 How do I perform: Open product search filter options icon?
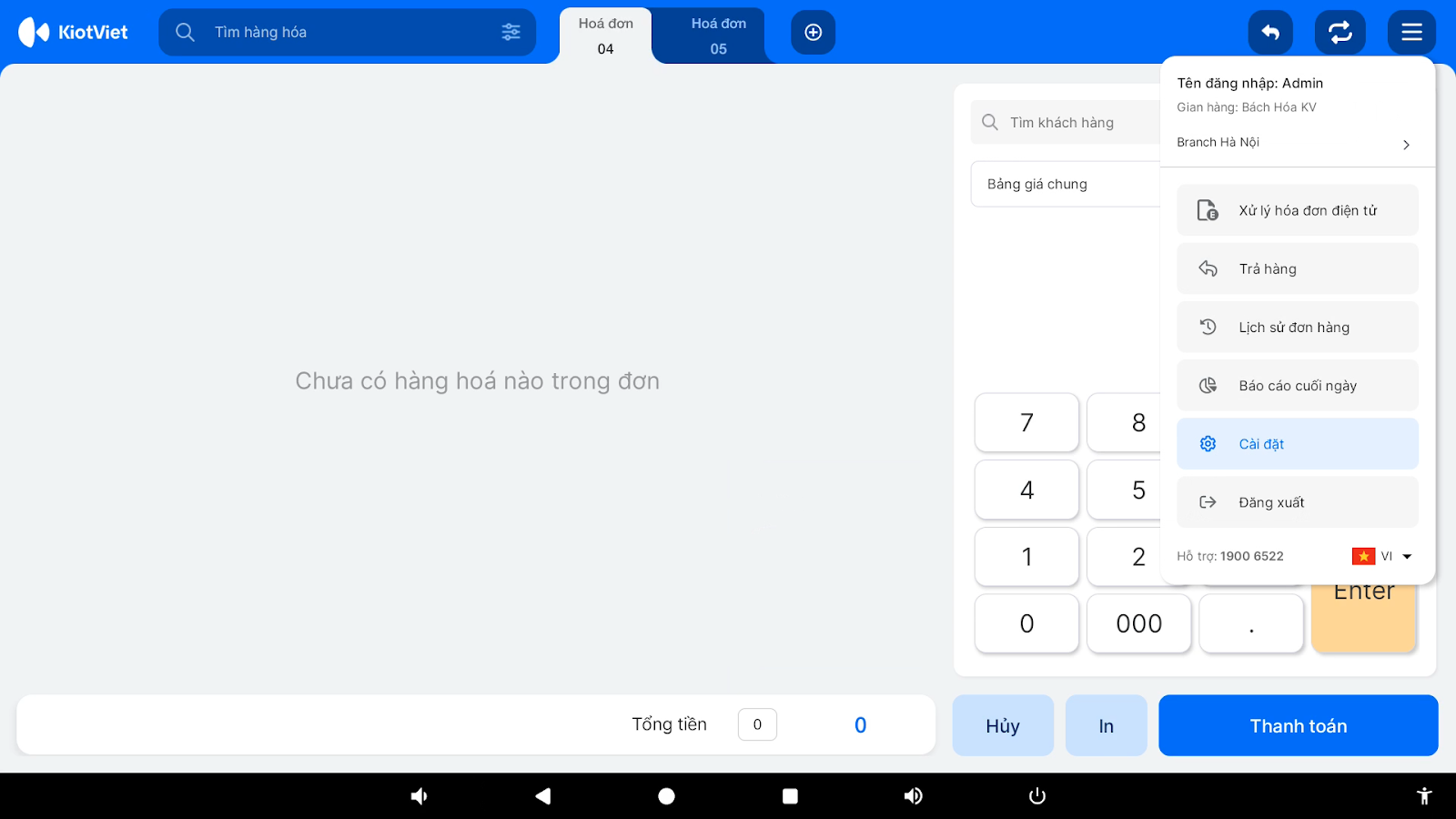[x=511, y=32]
